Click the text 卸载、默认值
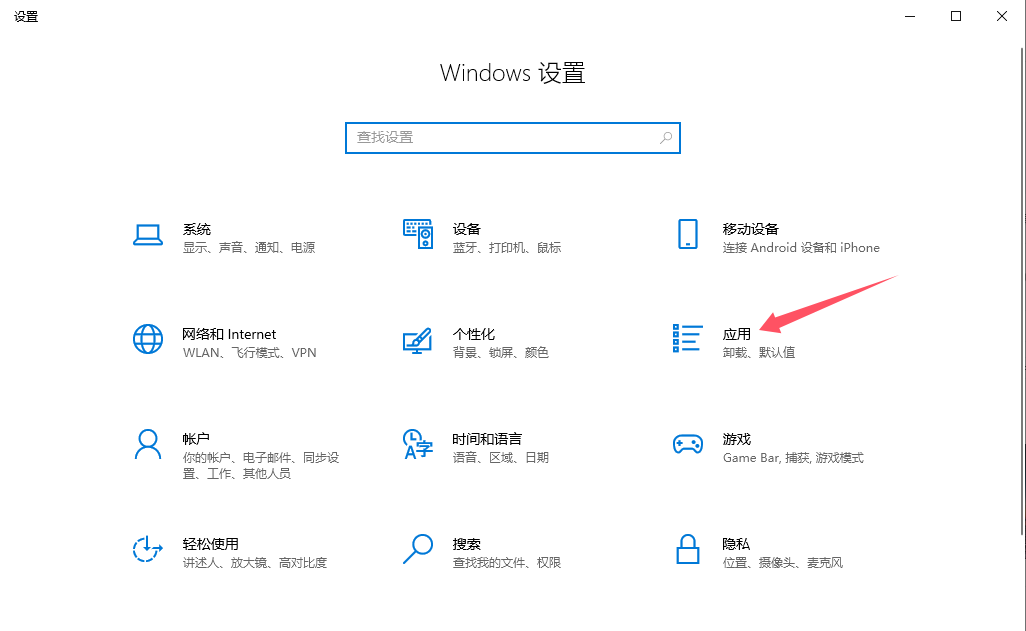Image resolution: width=1026 pixels, height=631 pixels. [x=759, y=352]
